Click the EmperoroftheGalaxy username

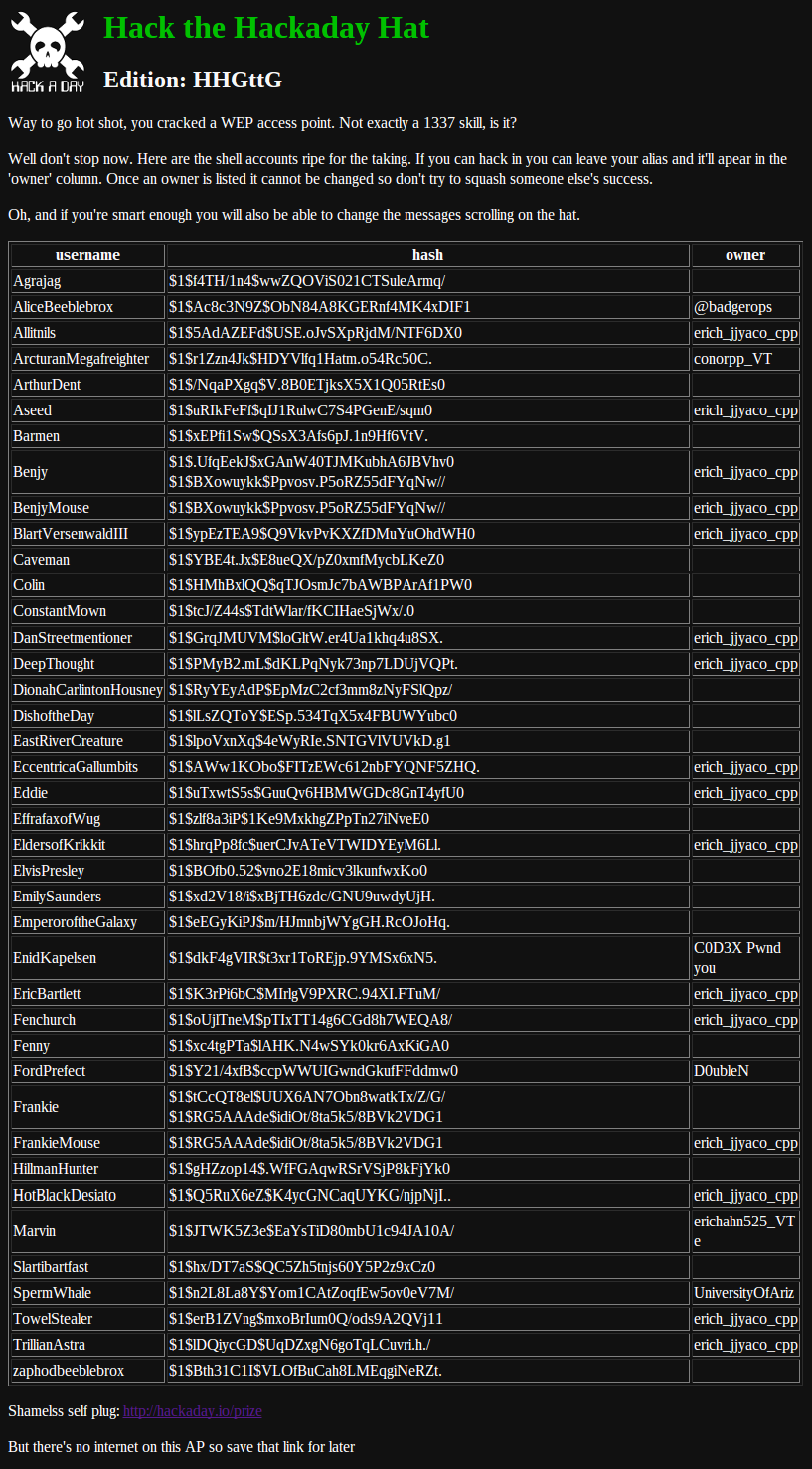(x=75, y=922)
